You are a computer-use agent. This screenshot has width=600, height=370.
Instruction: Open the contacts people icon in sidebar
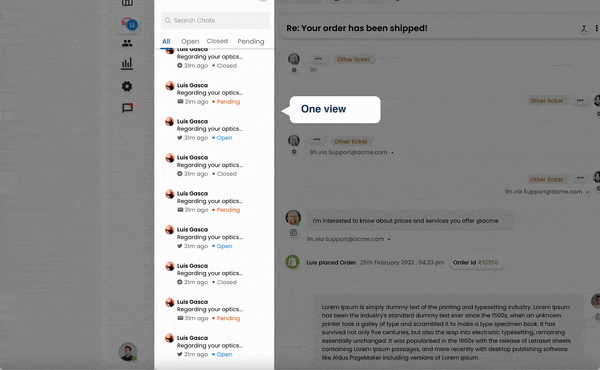(127, 43)
